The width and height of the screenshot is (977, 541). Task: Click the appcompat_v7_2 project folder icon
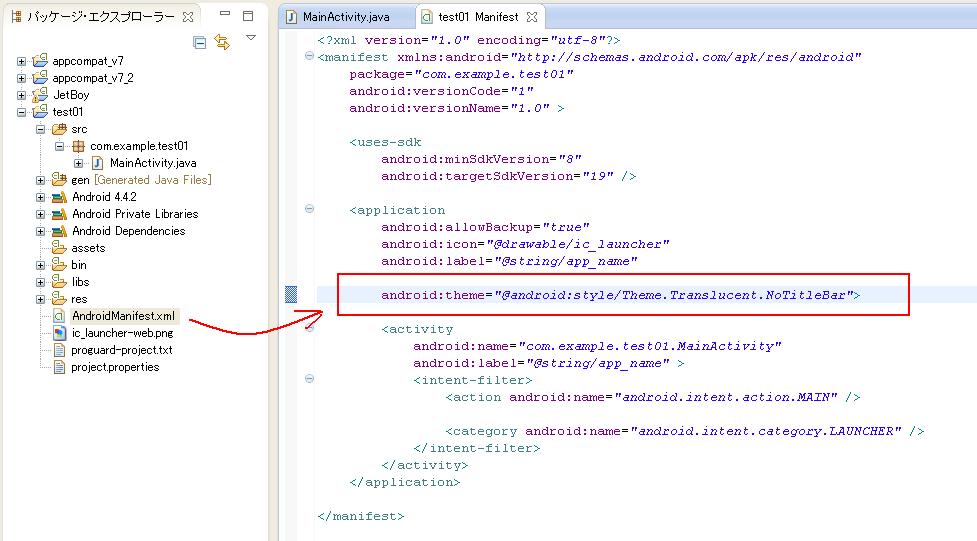41,77
